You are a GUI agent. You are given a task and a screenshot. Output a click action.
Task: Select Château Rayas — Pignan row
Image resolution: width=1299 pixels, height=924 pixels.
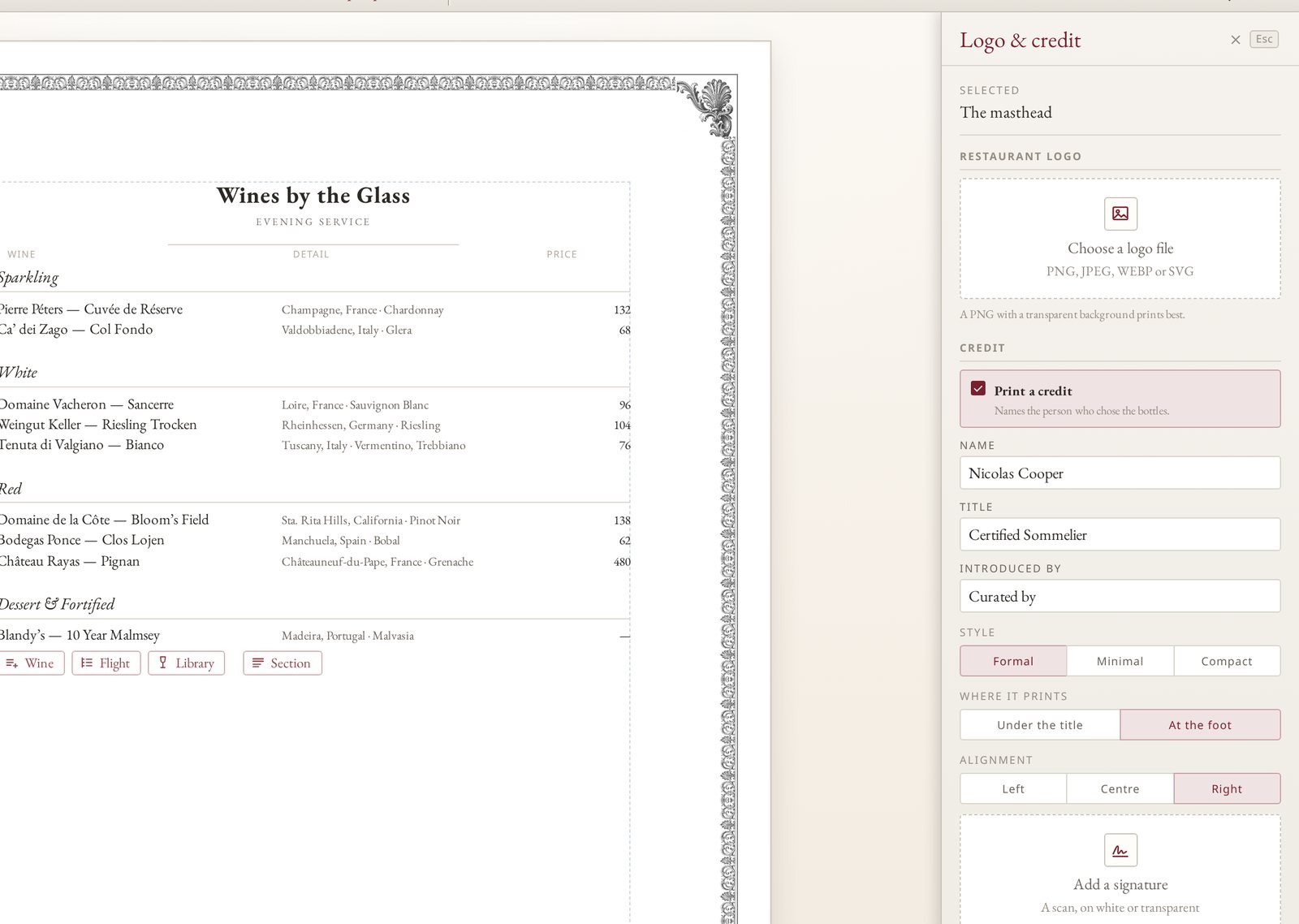[x=315, y=561]
